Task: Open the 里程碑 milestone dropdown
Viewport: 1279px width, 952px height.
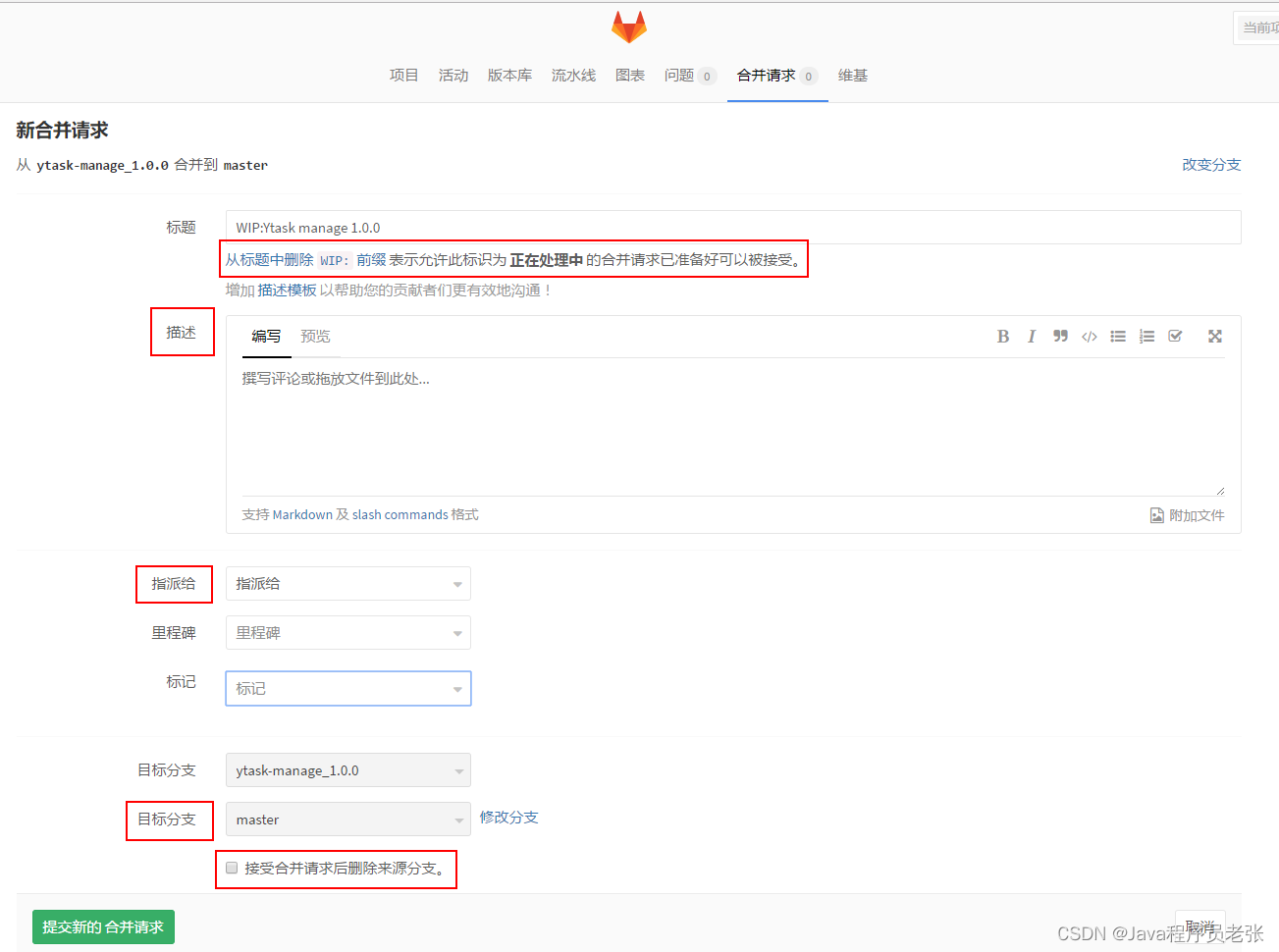Action: 348,633
